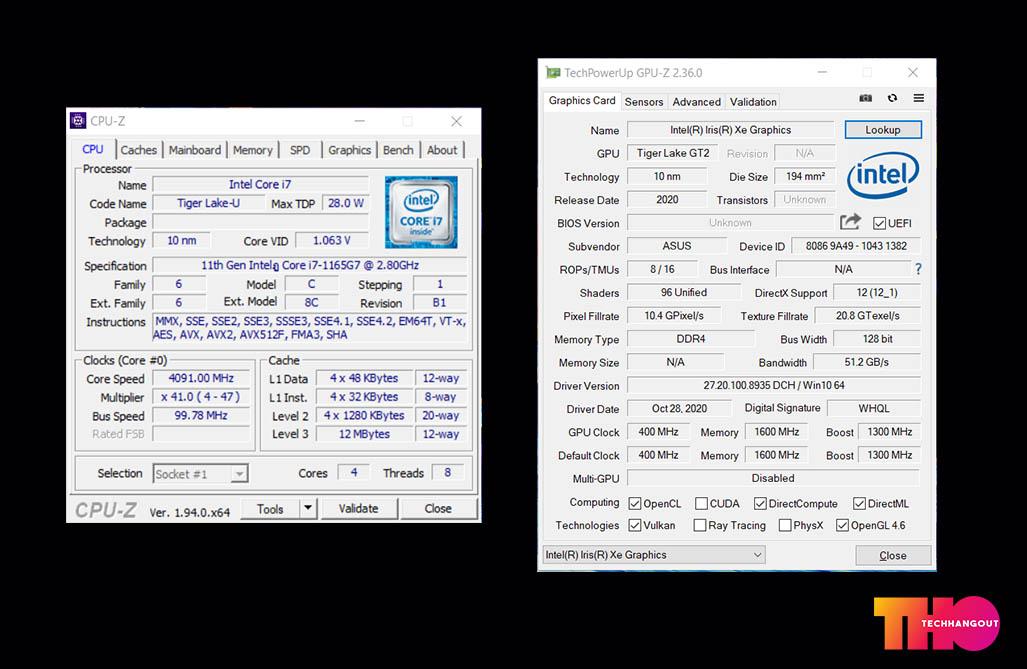Click the Tools button in CPU-Z

click(270, 508)
